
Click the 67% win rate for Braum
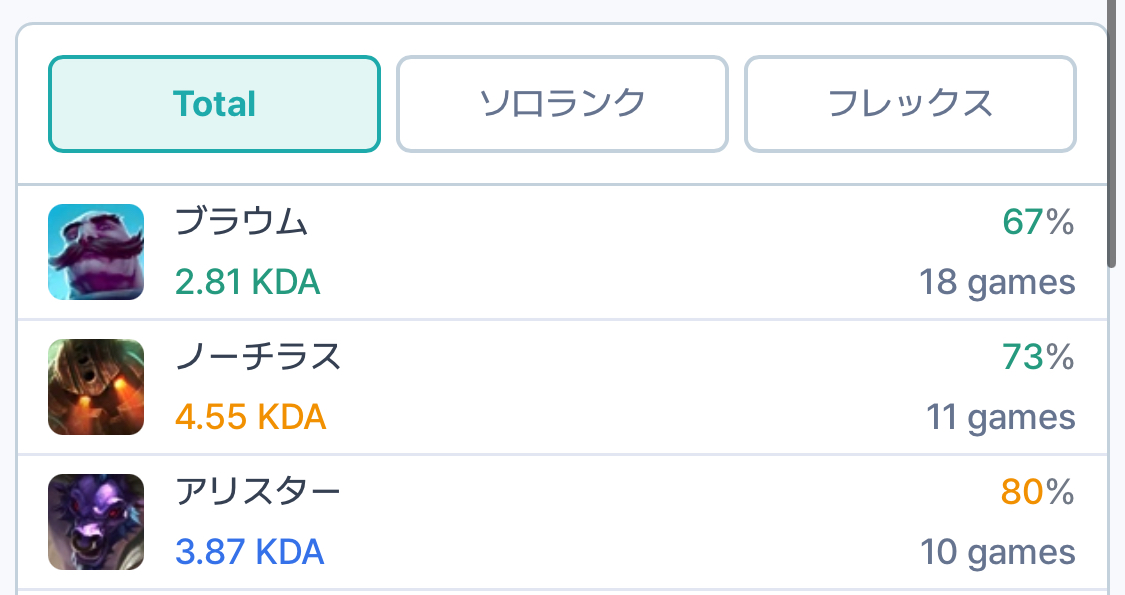pos(1038,223)
